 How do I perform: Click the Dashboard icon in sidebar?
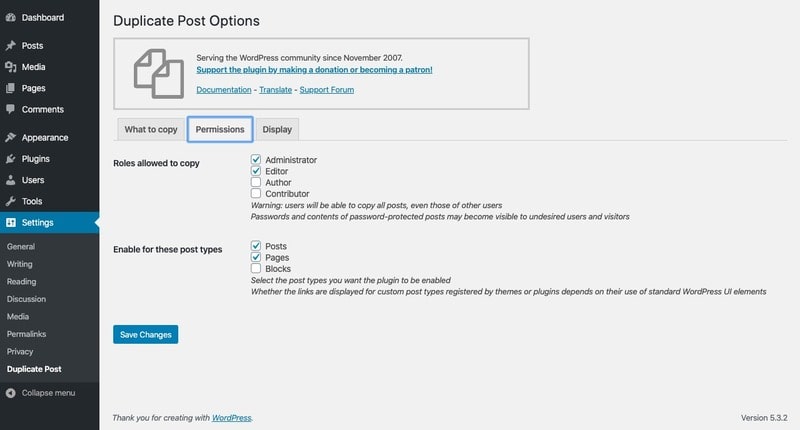pos(10,17)
